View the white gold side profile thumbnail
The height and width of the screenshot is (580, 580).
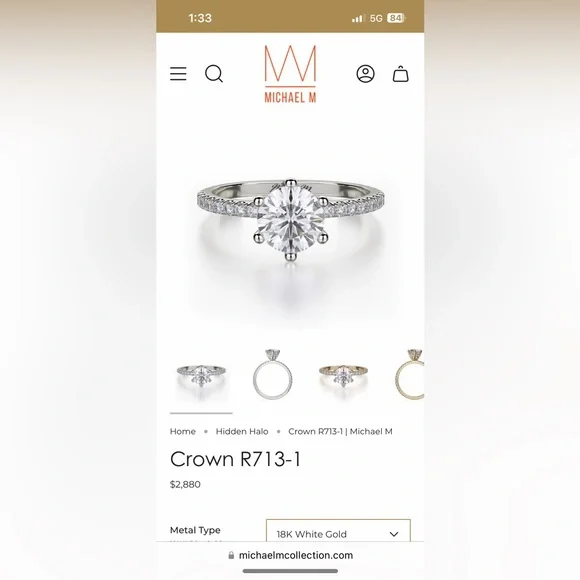(x=273, y=374)
